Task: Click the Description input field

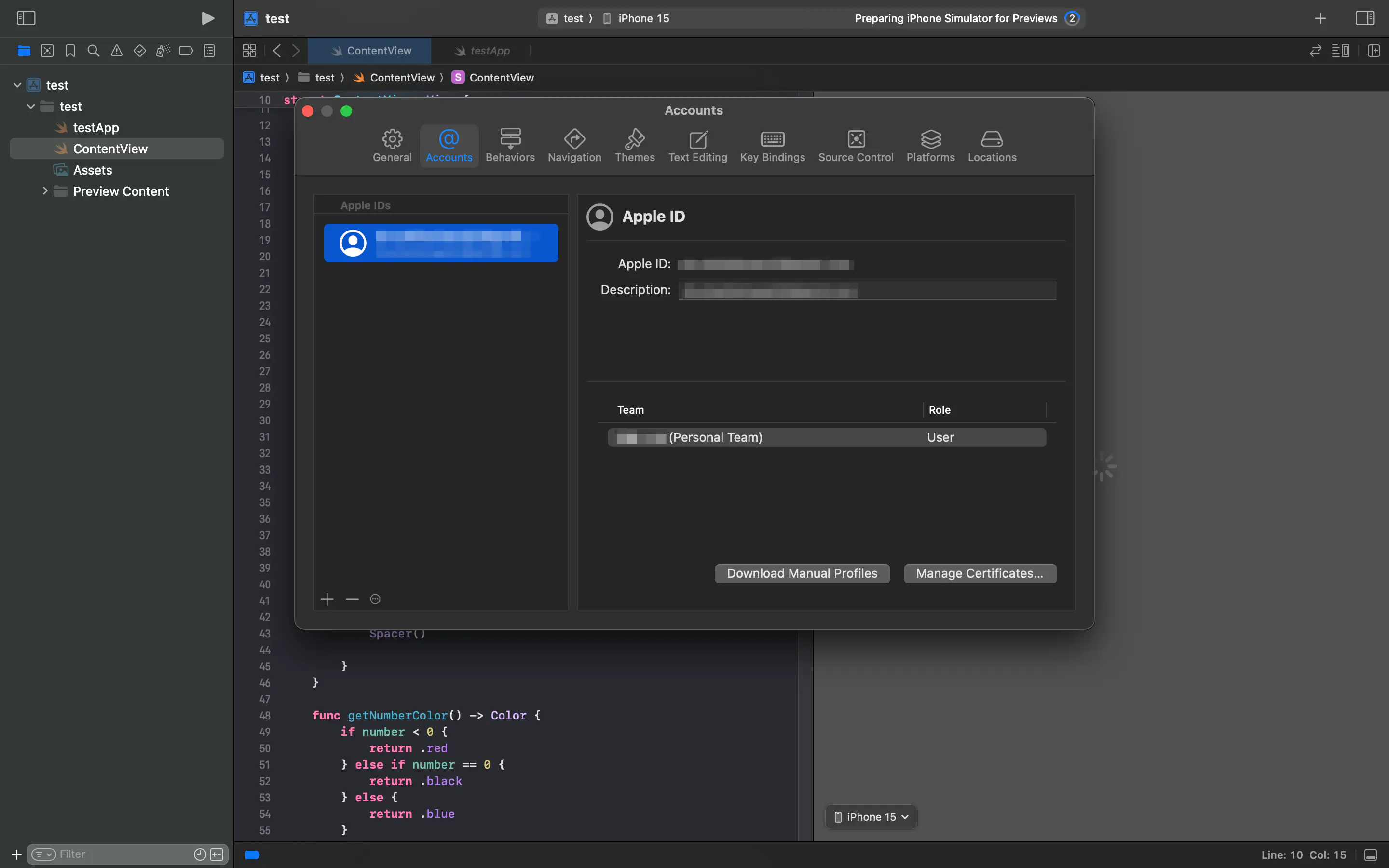Action: click(867, 290)
